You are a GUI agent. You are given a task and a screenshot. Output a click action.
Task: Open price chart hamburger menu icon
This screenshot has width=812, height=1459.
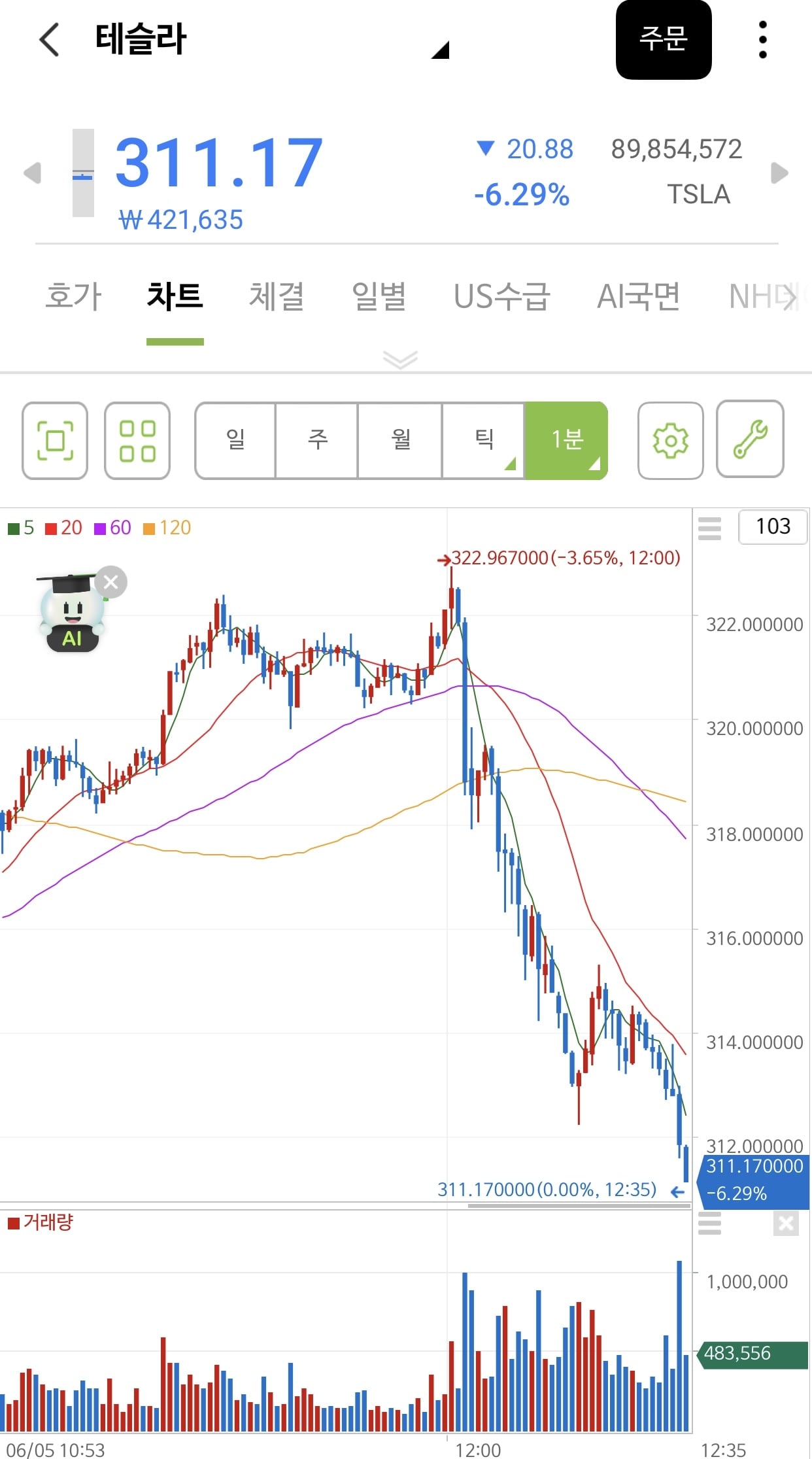tap(709, 527)
